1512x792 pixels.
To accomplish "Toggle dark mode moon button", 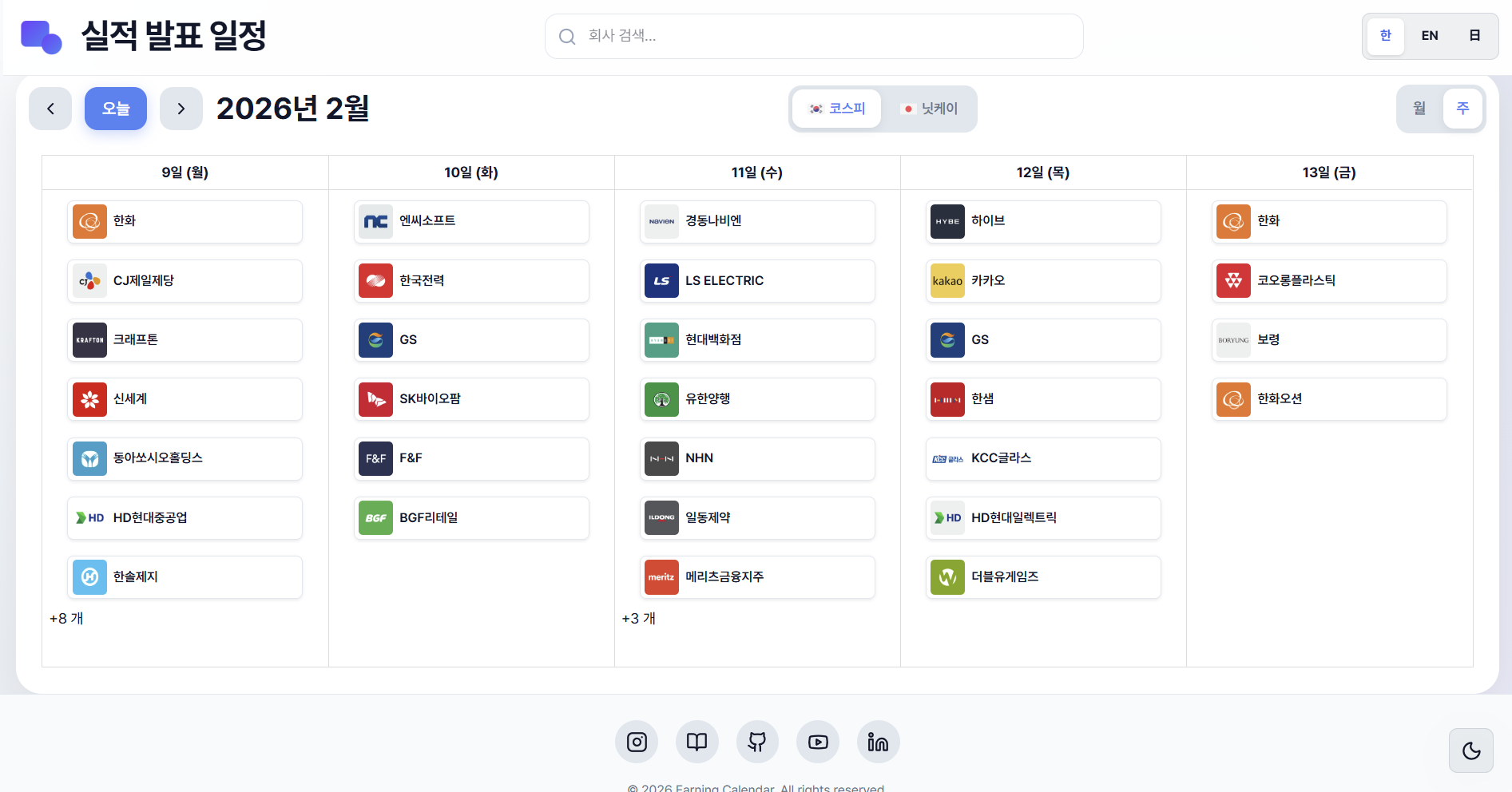I will (x=1471, y=750).
